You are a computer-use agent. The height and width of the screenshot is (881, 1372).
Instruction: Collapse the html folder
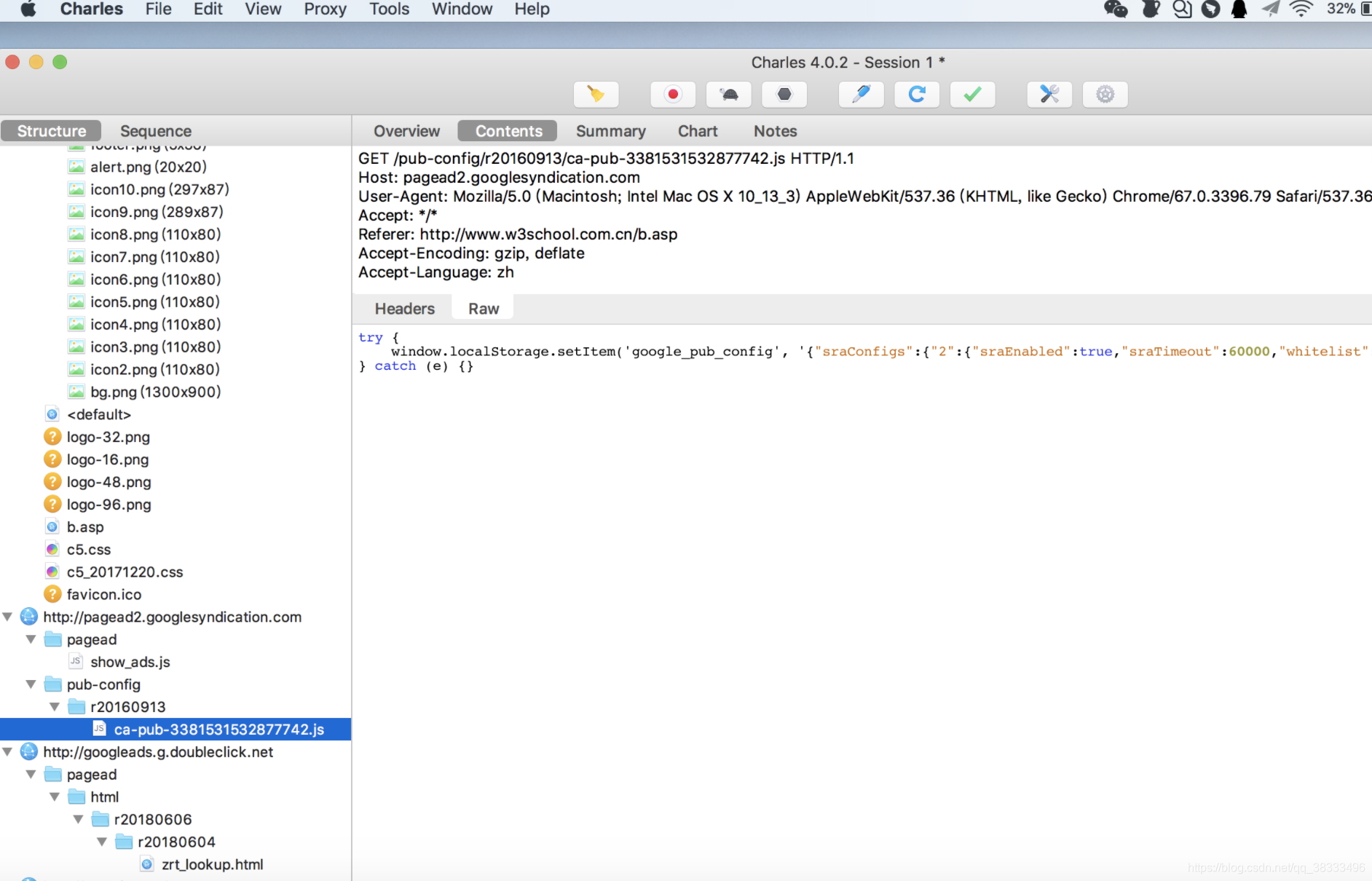(55, 797)
